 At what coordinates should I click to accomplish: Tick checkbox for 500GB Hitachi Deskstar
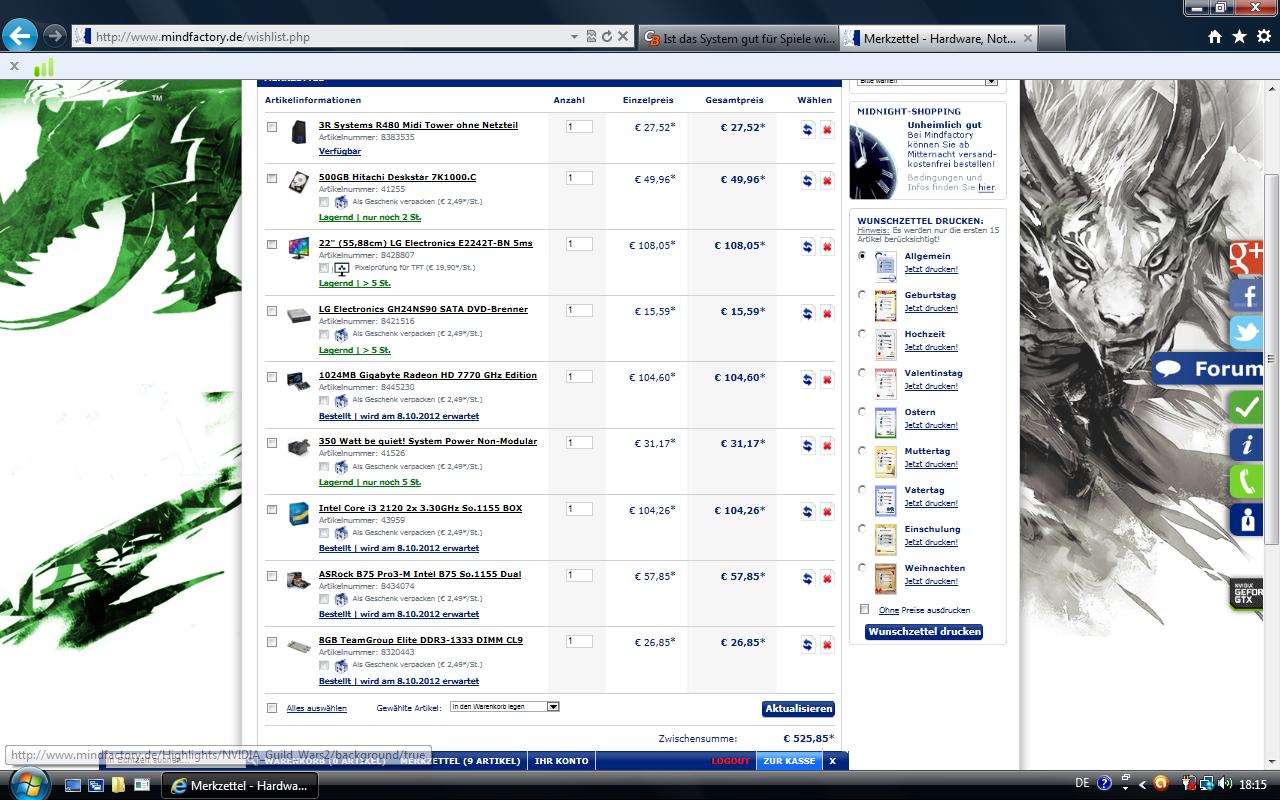272,178
